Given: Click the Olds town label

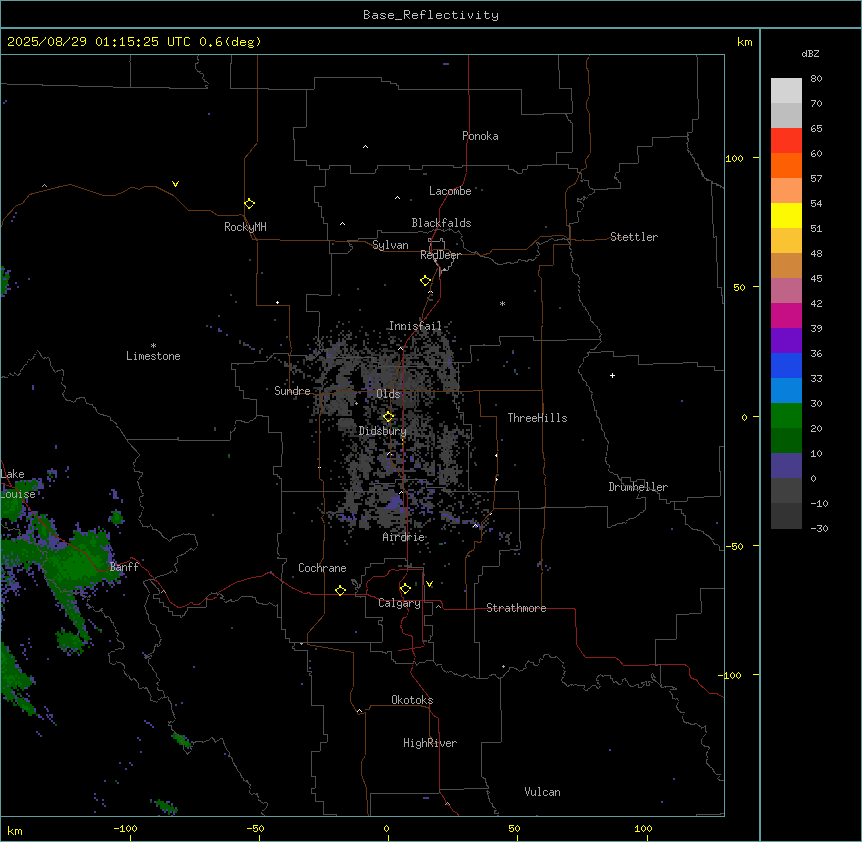Looking at the screenshot, I should pyautogui.click(x=388, y=394).
